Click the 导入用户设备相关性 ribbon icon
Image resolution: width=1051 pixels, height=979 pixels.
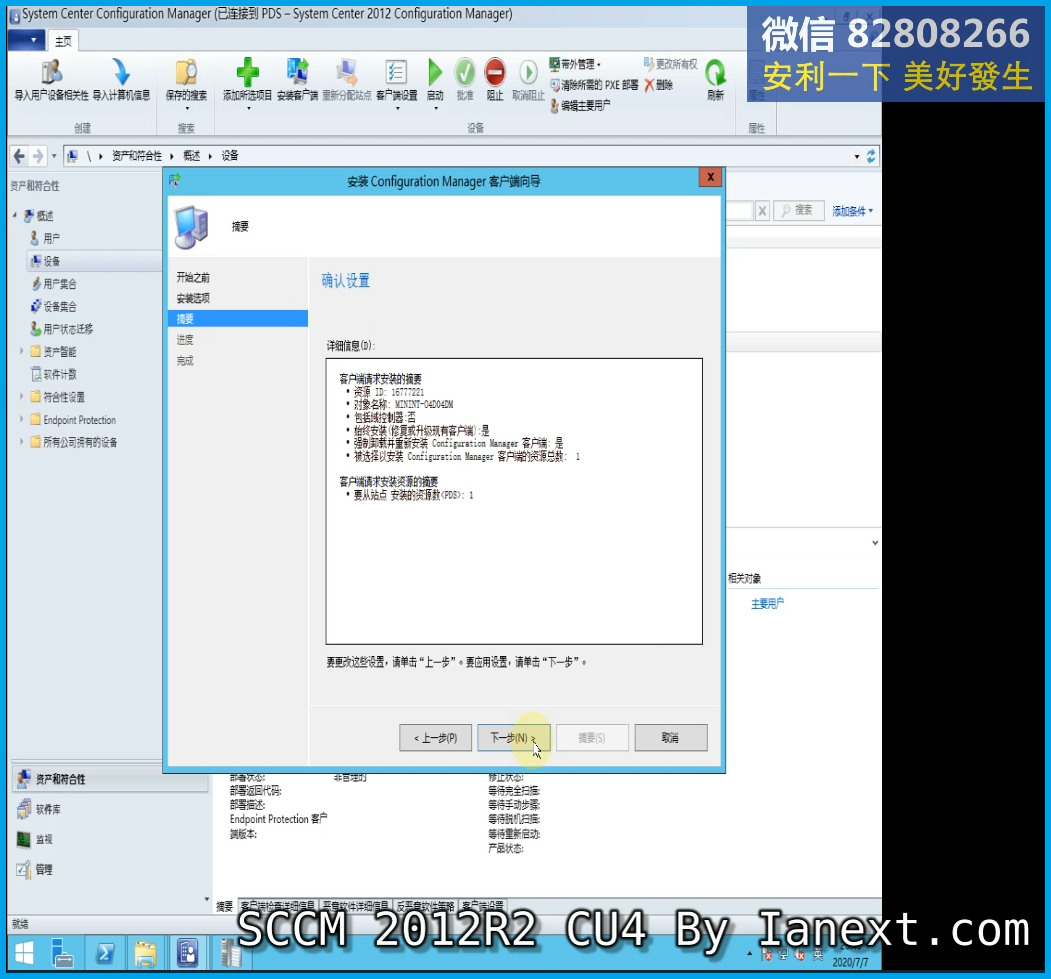click(52, 72)
